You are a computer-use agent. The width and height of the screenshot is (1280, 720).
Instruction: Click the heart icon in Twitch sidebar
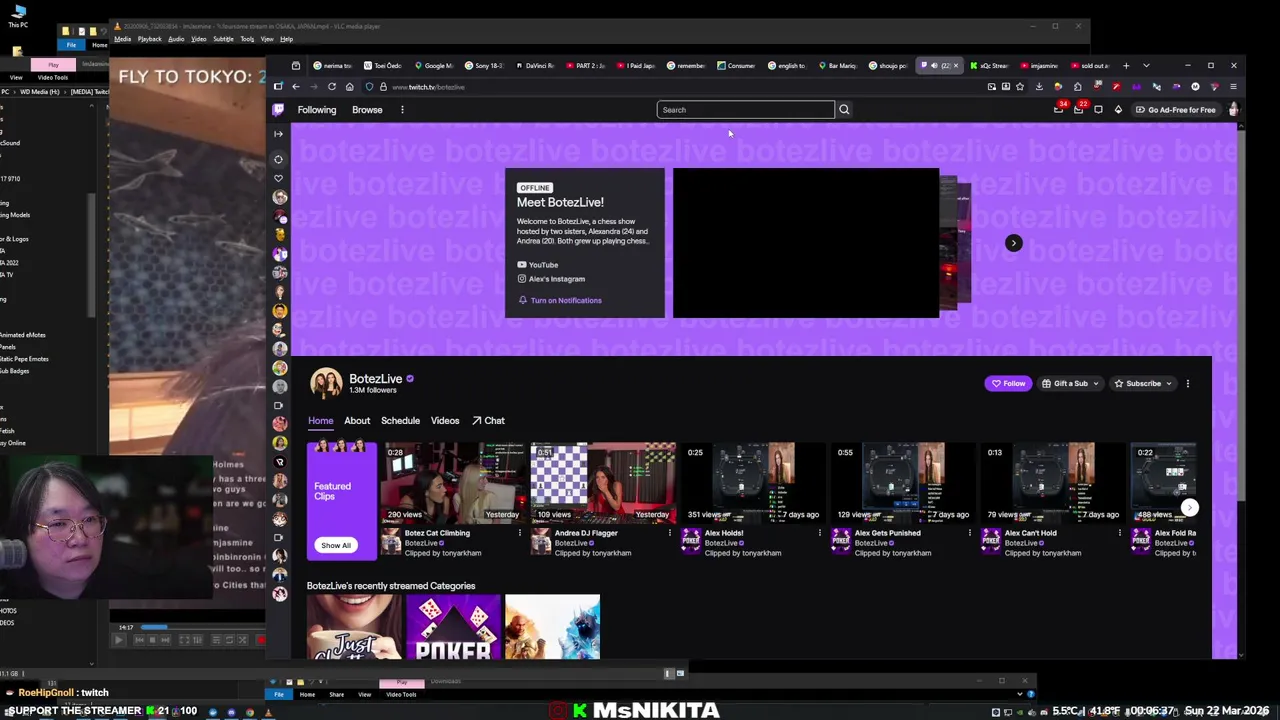point(278,178)
